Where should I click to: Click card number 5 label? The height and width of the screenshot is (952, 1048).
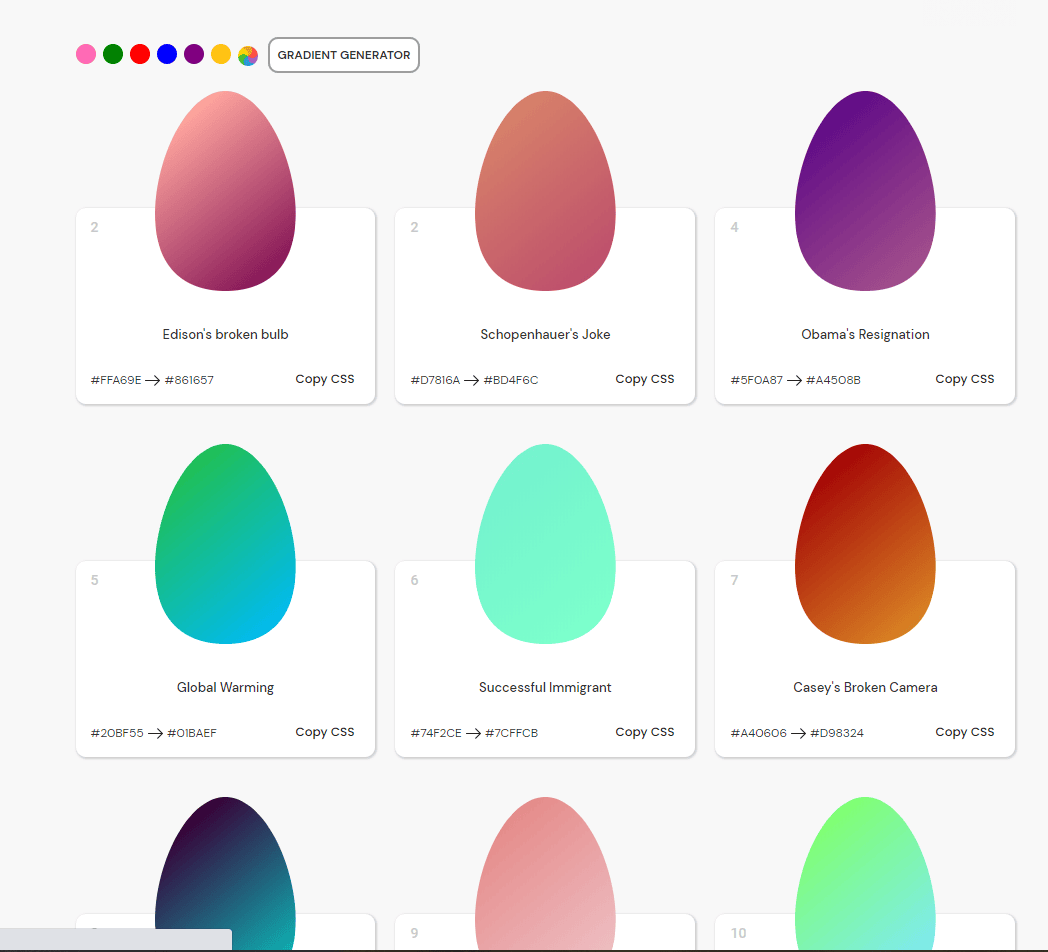pyautogui.click(x=94, y=580)
